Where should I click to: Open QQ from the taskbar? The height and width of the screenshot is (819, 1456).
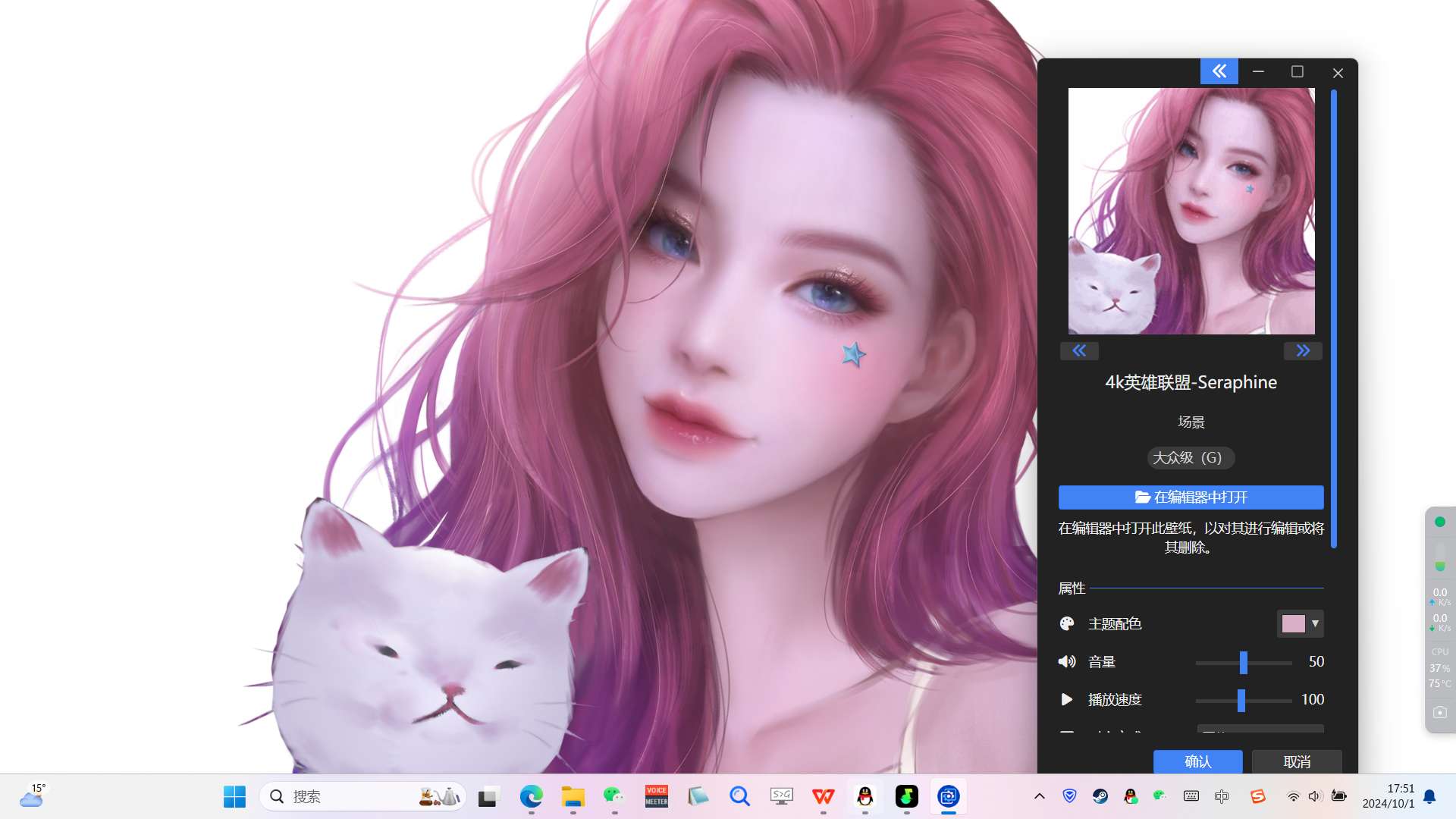point(864,796)
